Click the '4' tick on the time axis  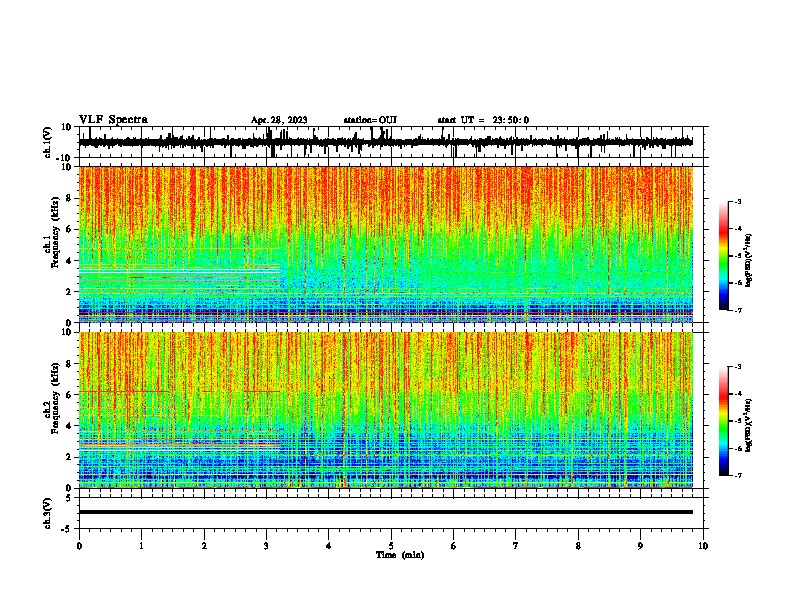pos(329,546)
